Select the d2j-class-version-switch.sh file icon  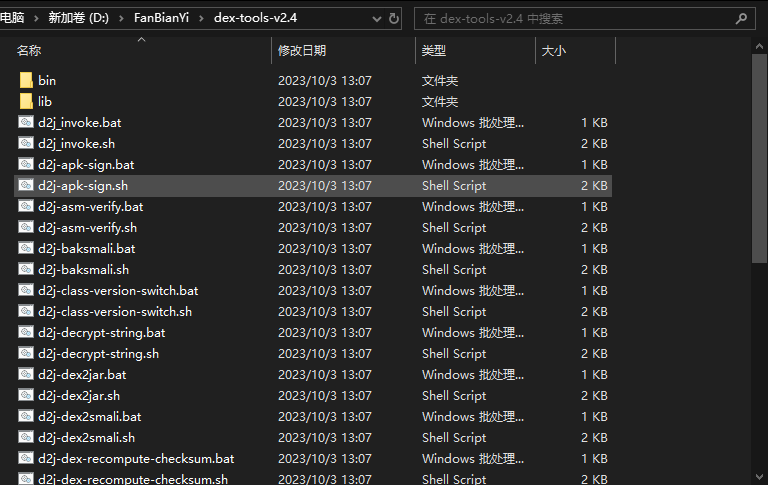coord(26,311)
